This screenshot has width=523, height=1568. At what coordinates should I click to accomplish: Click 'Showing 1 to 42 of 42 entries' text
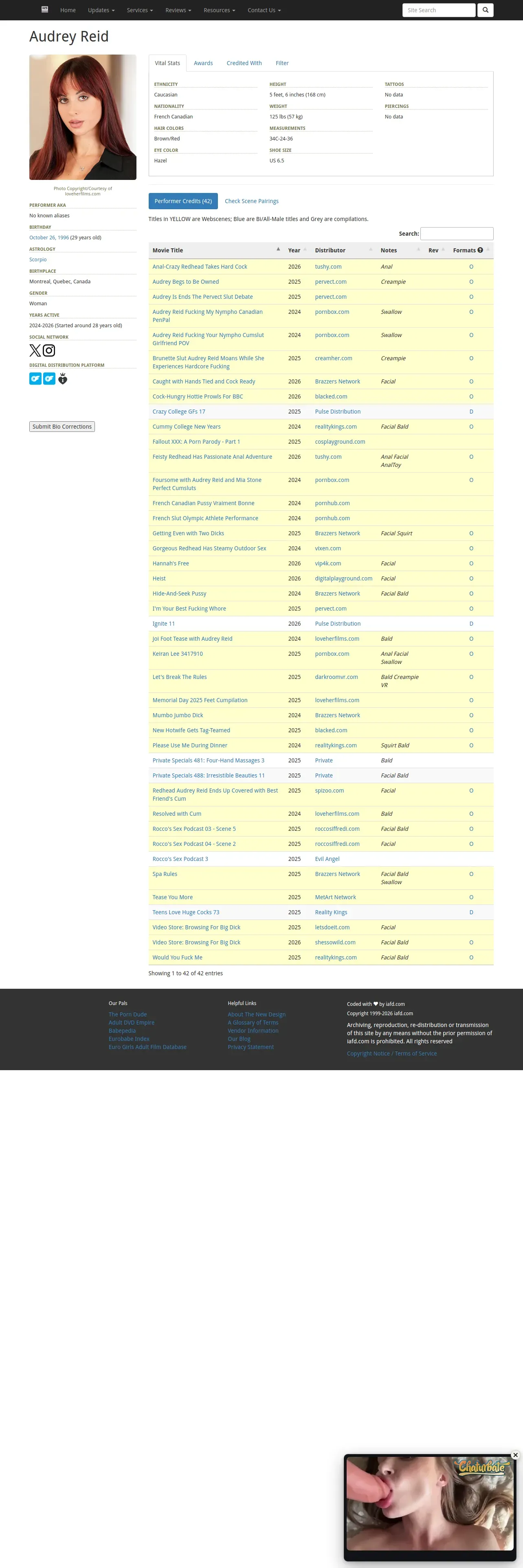[186, 973]
